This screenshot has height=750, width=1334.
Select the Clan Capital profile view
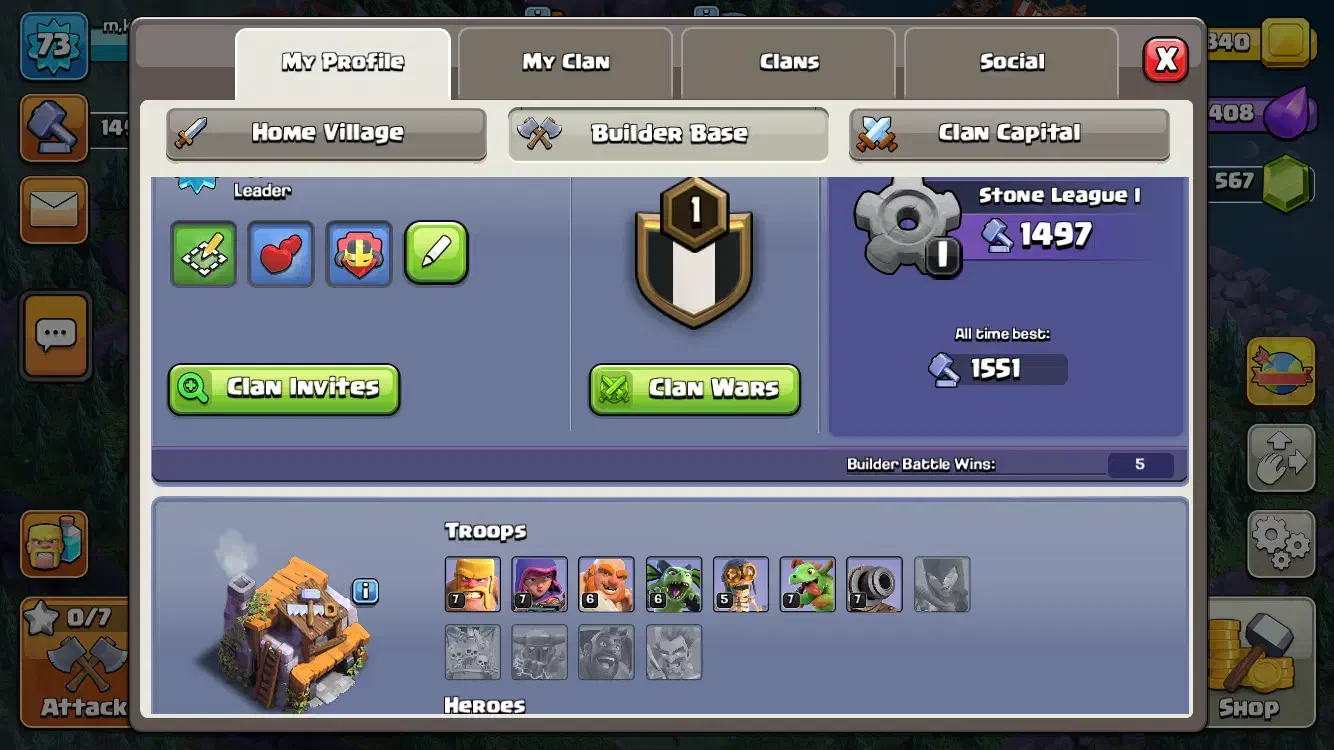coord(1009,133)
